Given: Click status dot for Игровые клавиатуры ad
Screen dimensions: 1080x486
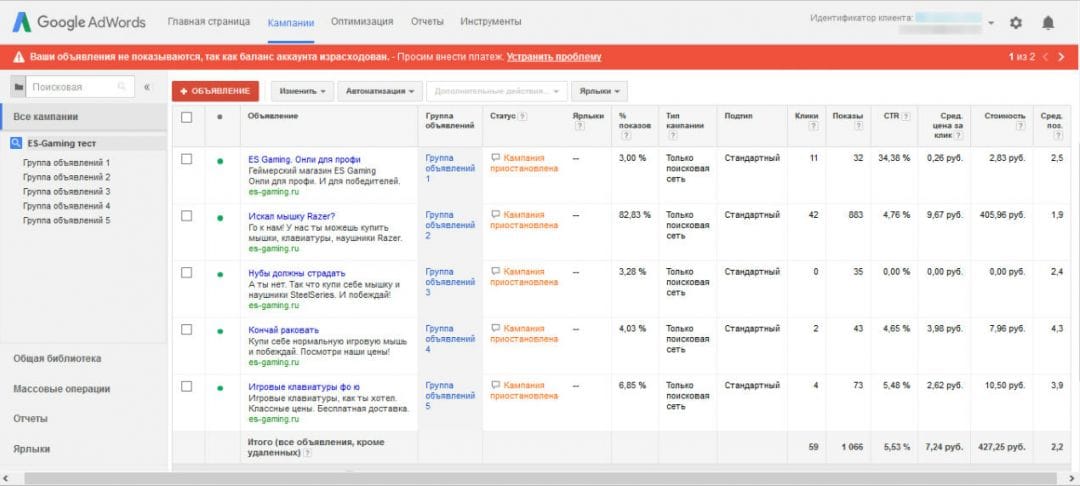Looking at the screenshot, I should [x=220, y=388].
